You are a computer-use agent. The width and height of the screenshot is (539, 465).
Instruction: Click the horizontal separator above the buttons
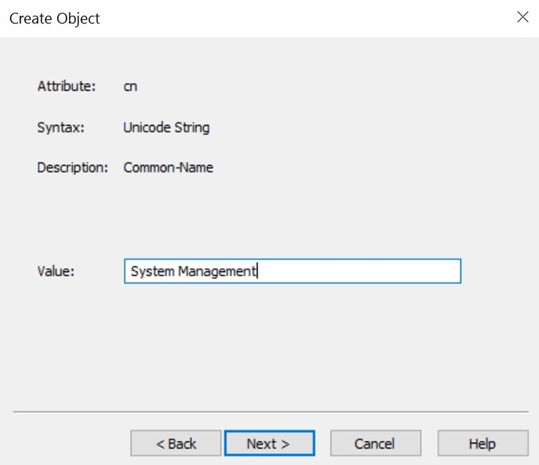[271, 411]
